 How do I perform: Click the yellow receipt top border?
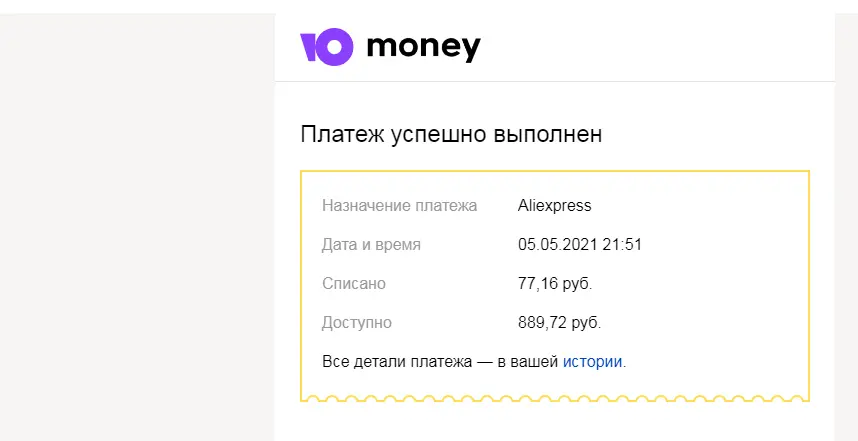(555, 171)
